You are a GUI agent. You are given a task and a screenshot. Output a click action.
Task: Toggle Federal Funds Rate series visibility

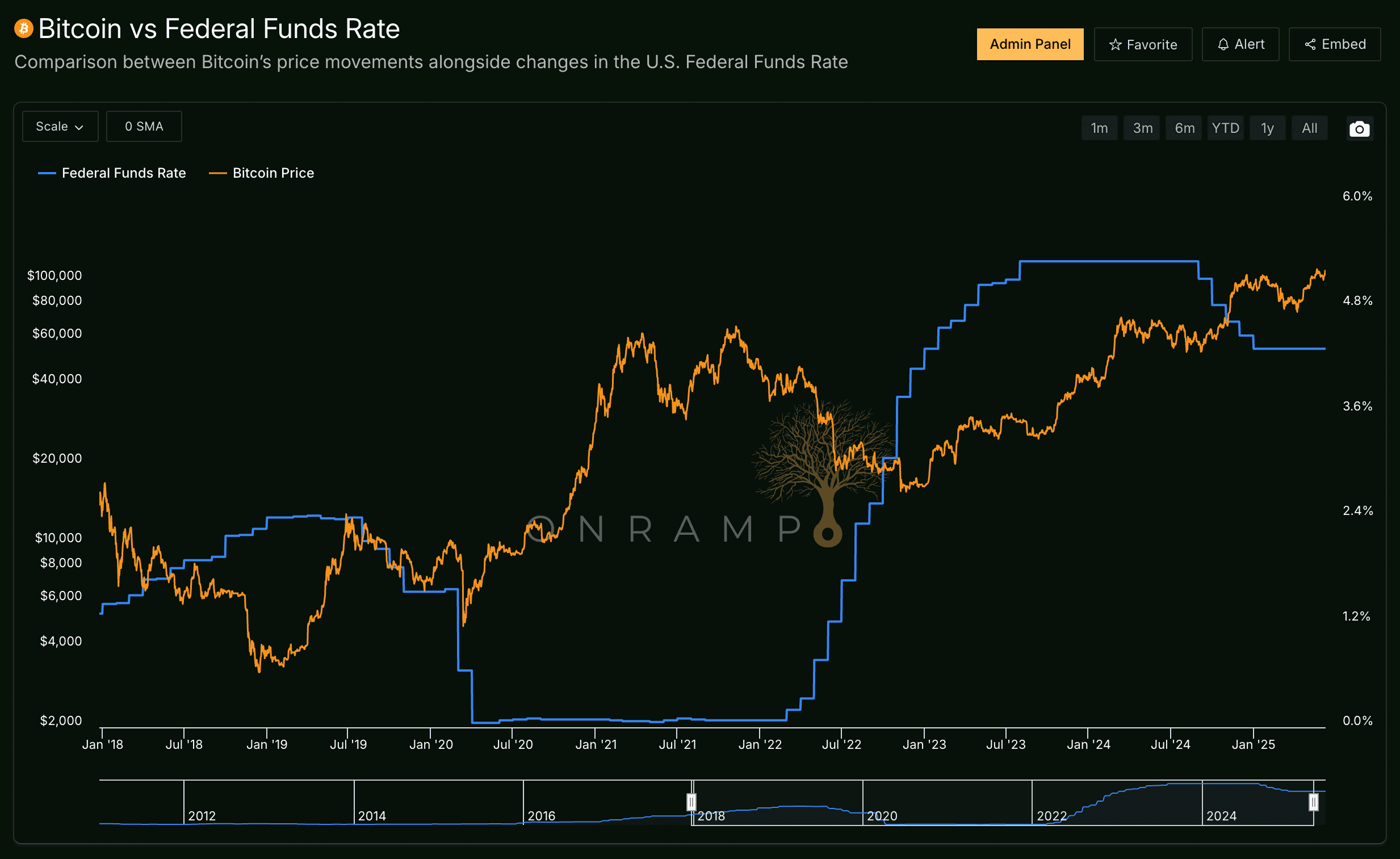coord(123,173)
